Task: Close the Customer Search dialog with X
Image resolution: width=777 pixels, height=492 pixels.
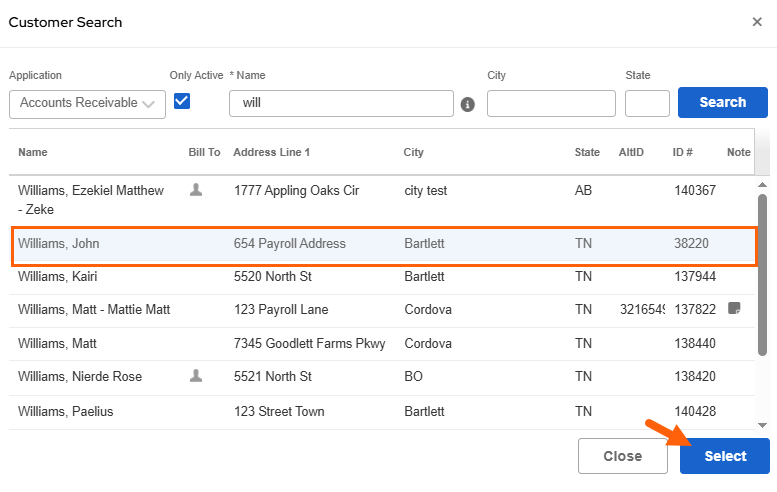Action: 757,22
